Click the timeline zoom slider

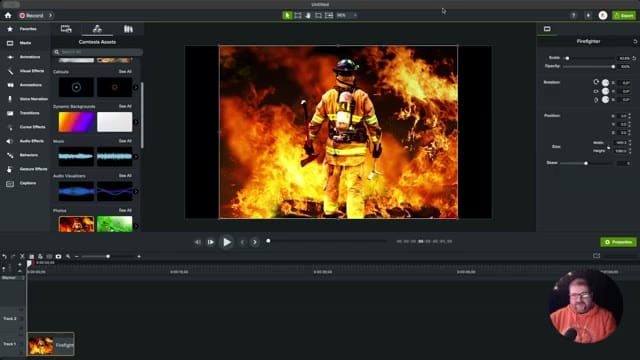(108, 256)
